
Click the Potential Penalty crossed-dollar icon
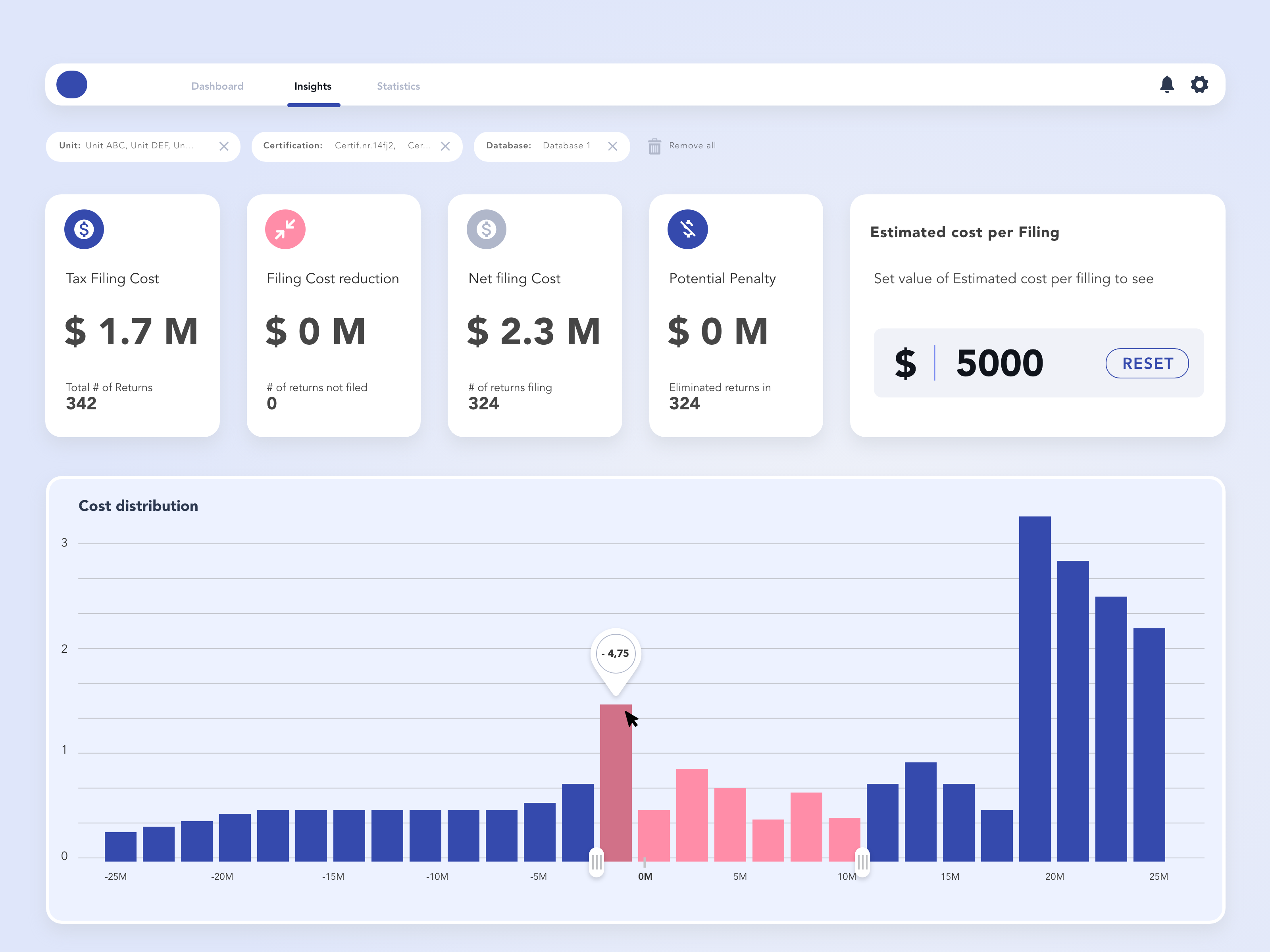click(x=688, y=229)
